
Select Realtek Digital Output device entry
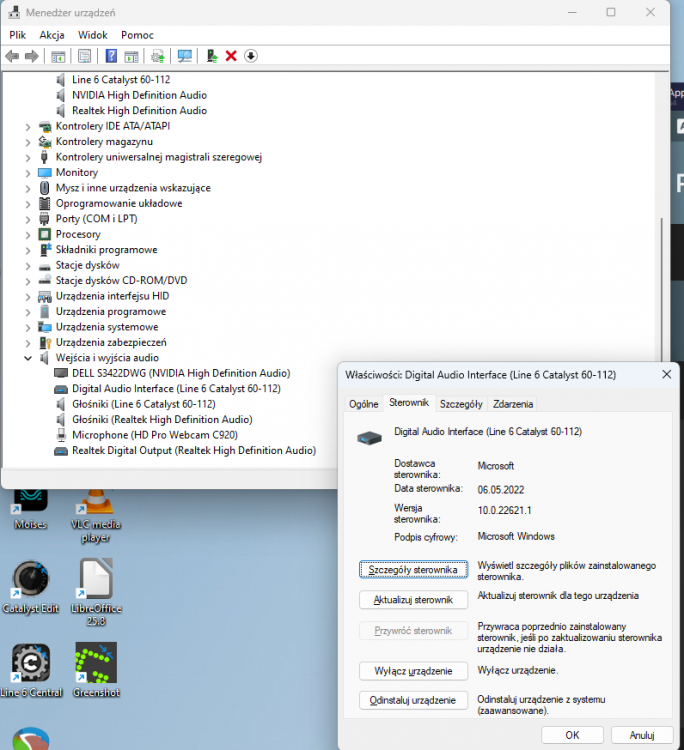pyautogui.click(x=193, y=451)
